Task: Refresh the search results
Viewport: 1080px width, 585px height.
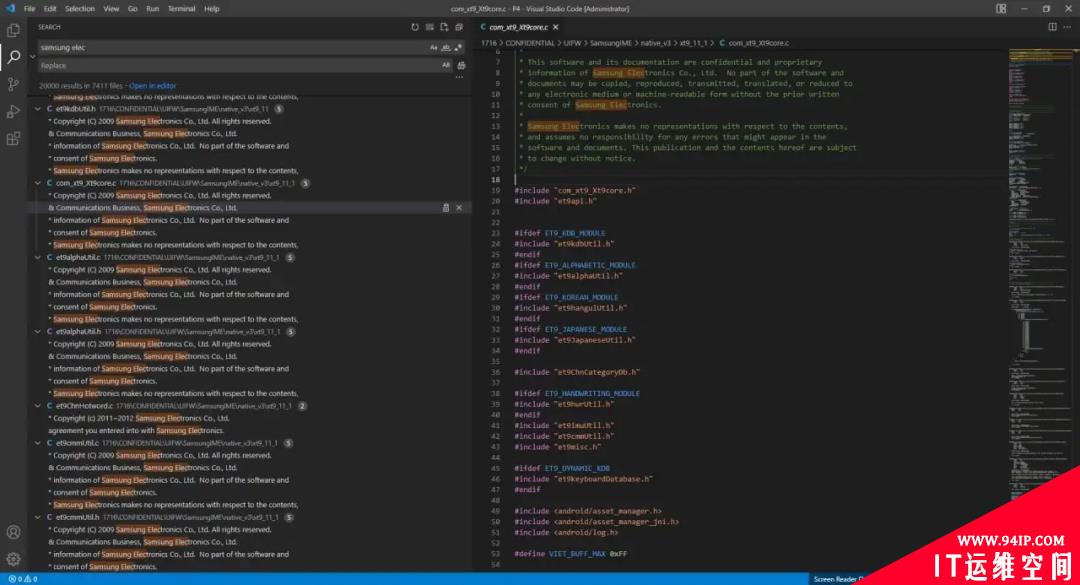Action: tap(415, 28)
